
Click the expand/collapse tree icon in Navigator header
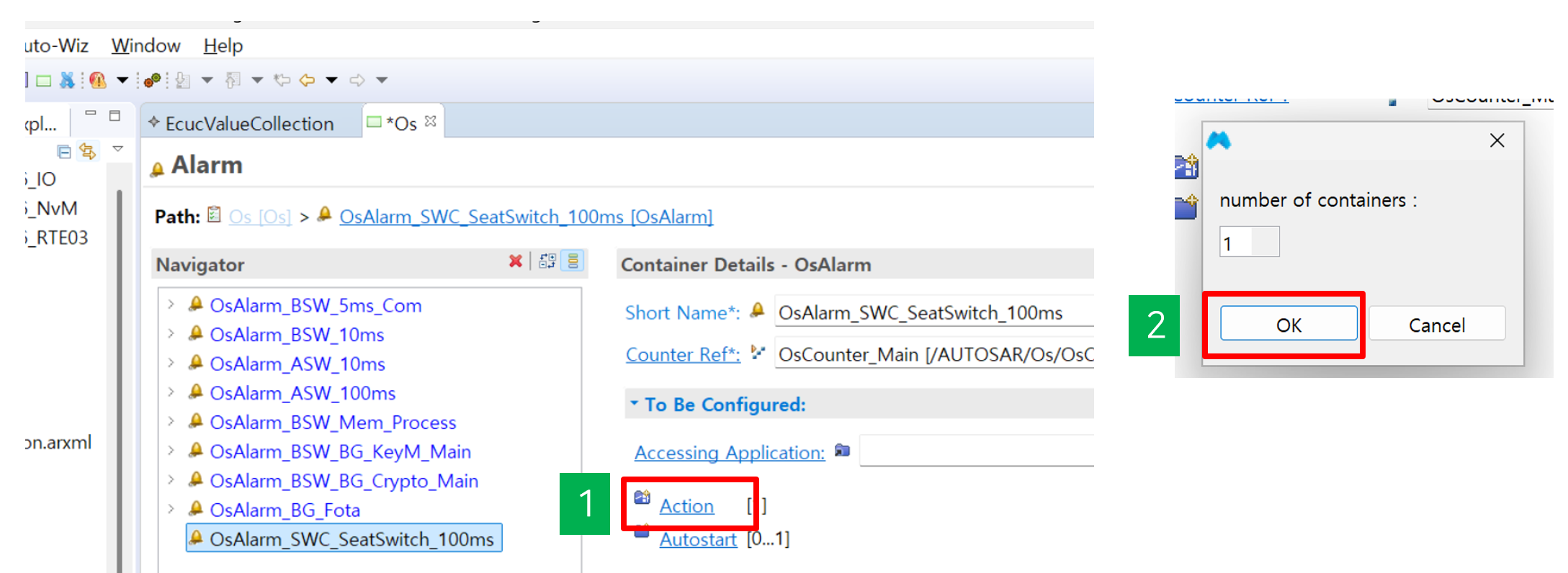click(547, 261)
